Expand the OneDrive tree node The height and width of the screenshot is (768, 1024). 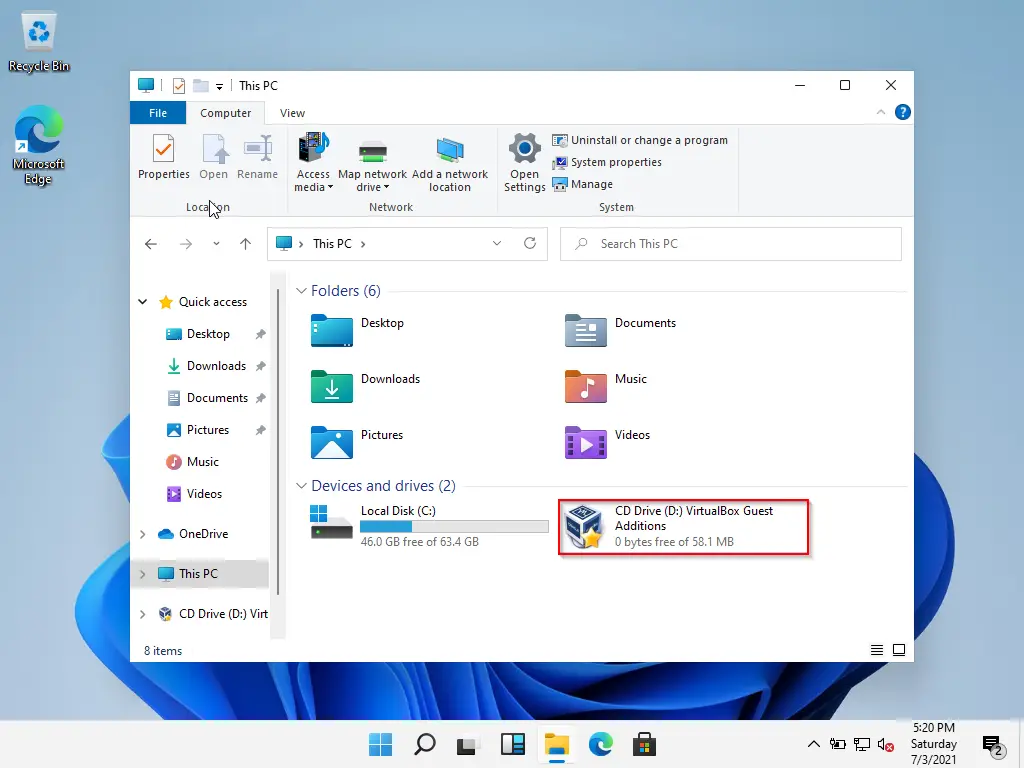(142, 534)
